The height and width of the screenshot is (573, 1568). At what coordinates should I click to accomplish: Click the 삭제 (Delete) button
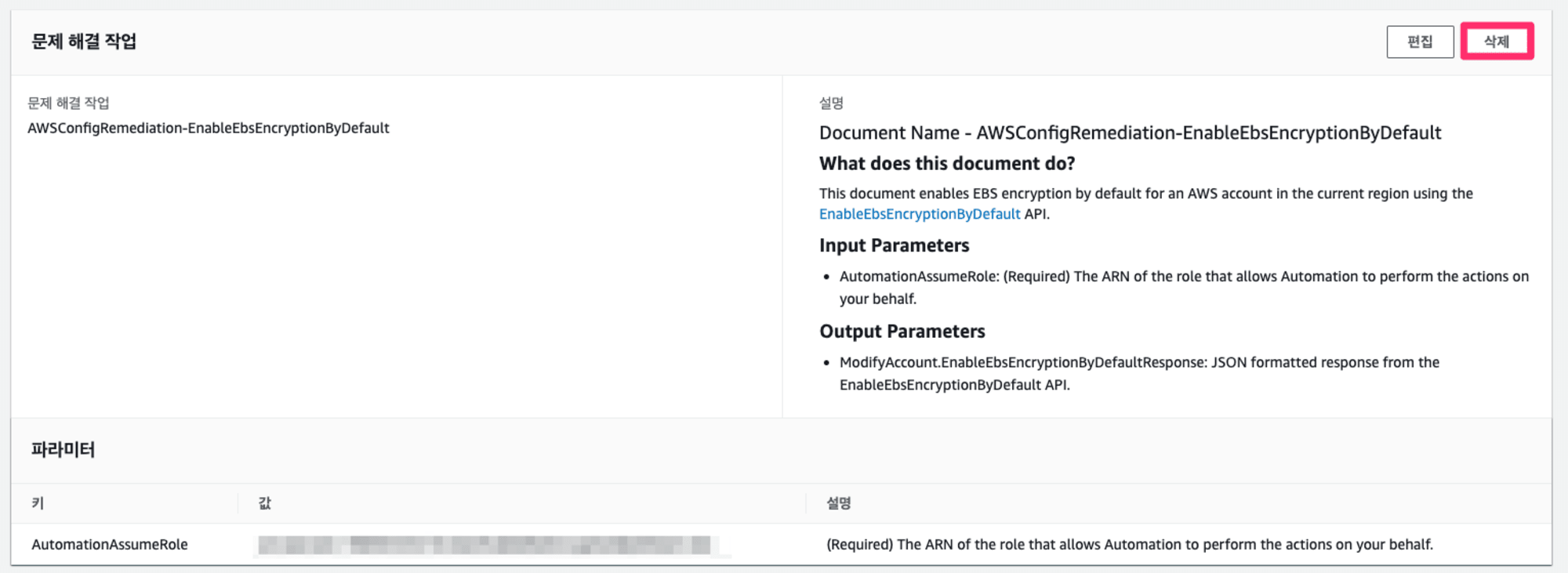pyautogui.click(x=1496, y=42)
